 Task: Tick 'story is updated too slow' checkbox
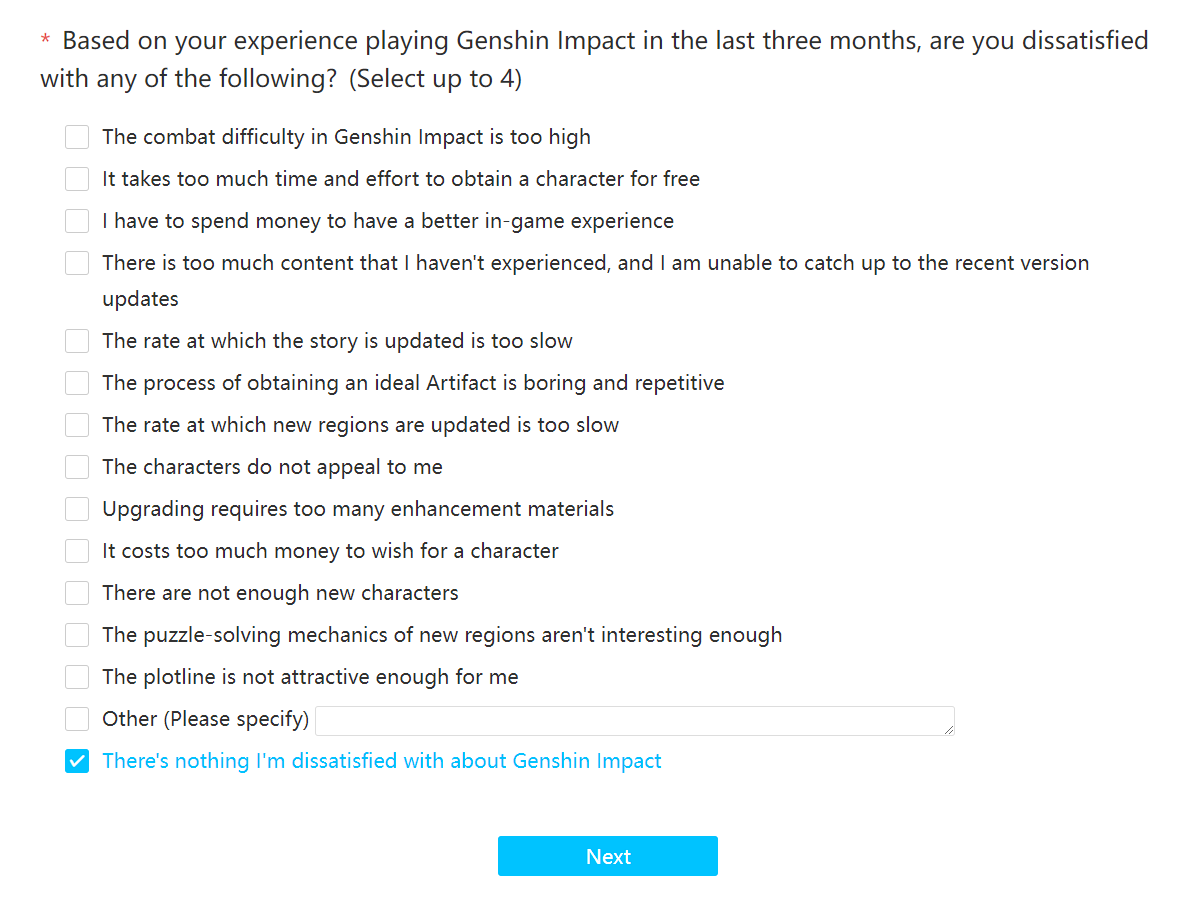pyautogui.click(x=77, y=341)
